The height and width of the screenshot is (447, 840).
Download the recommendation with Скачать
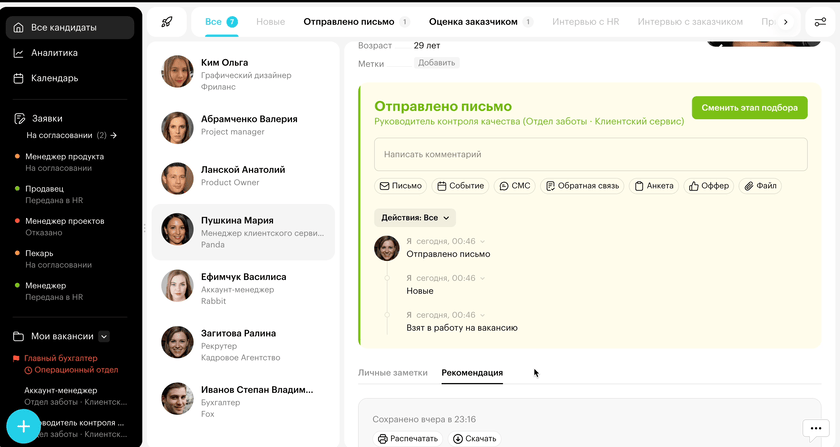pos(474,439)
